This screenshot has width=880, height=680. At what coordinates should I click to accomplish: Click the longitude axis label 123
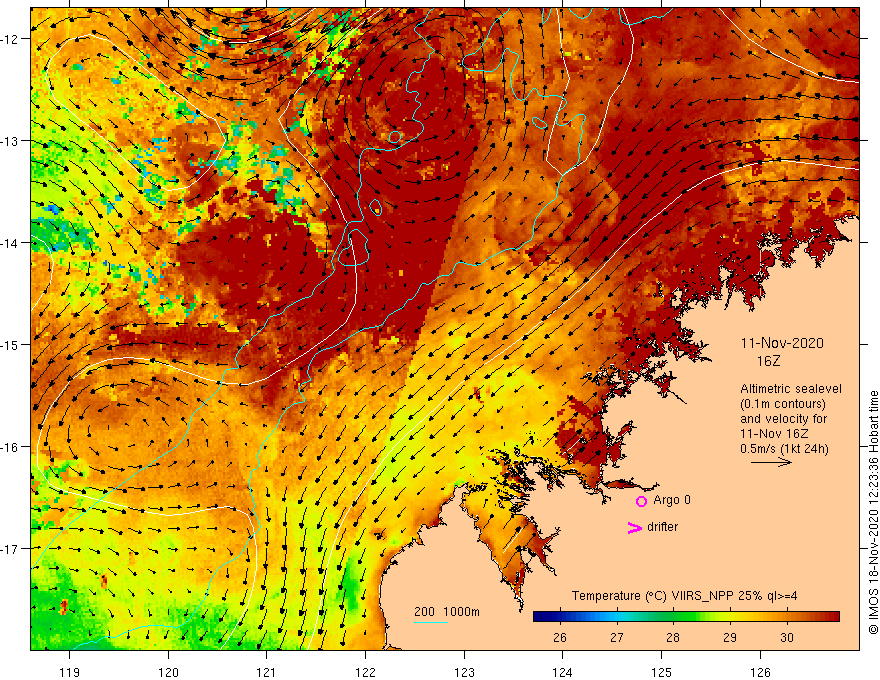click(x=464, y=672)
